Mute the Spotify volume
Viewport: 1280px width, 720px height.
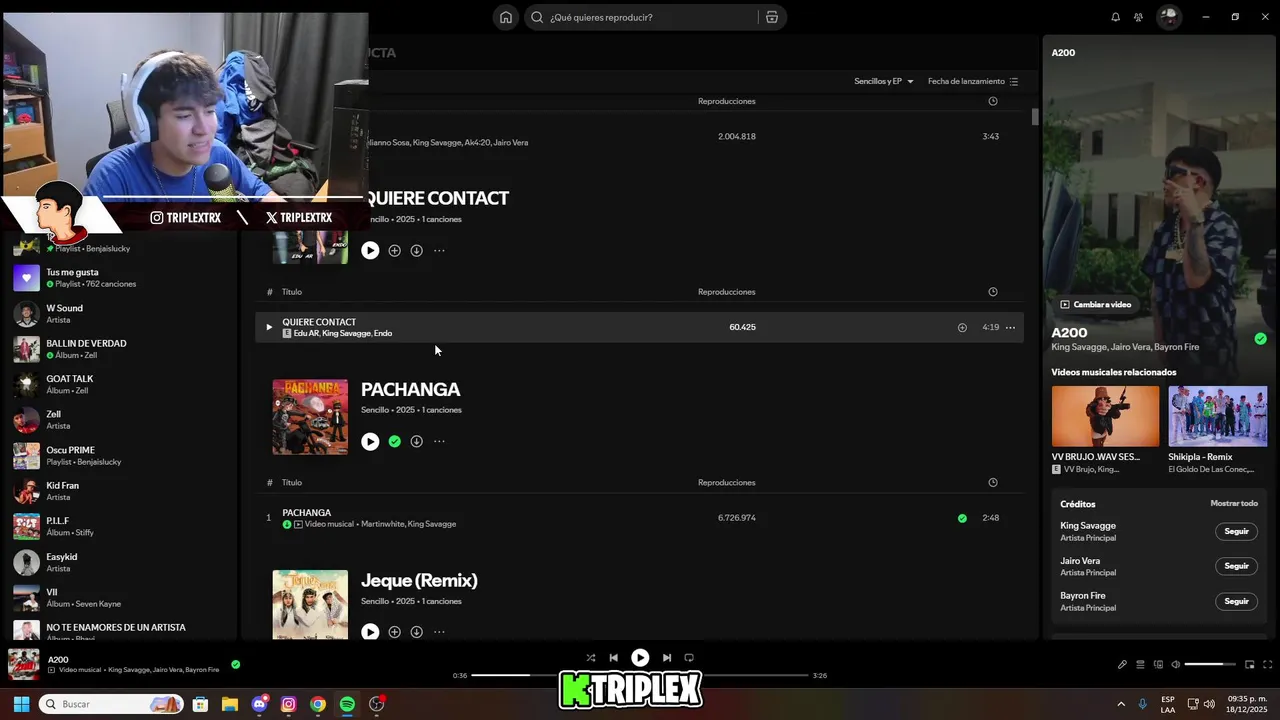coord(1176,665)
